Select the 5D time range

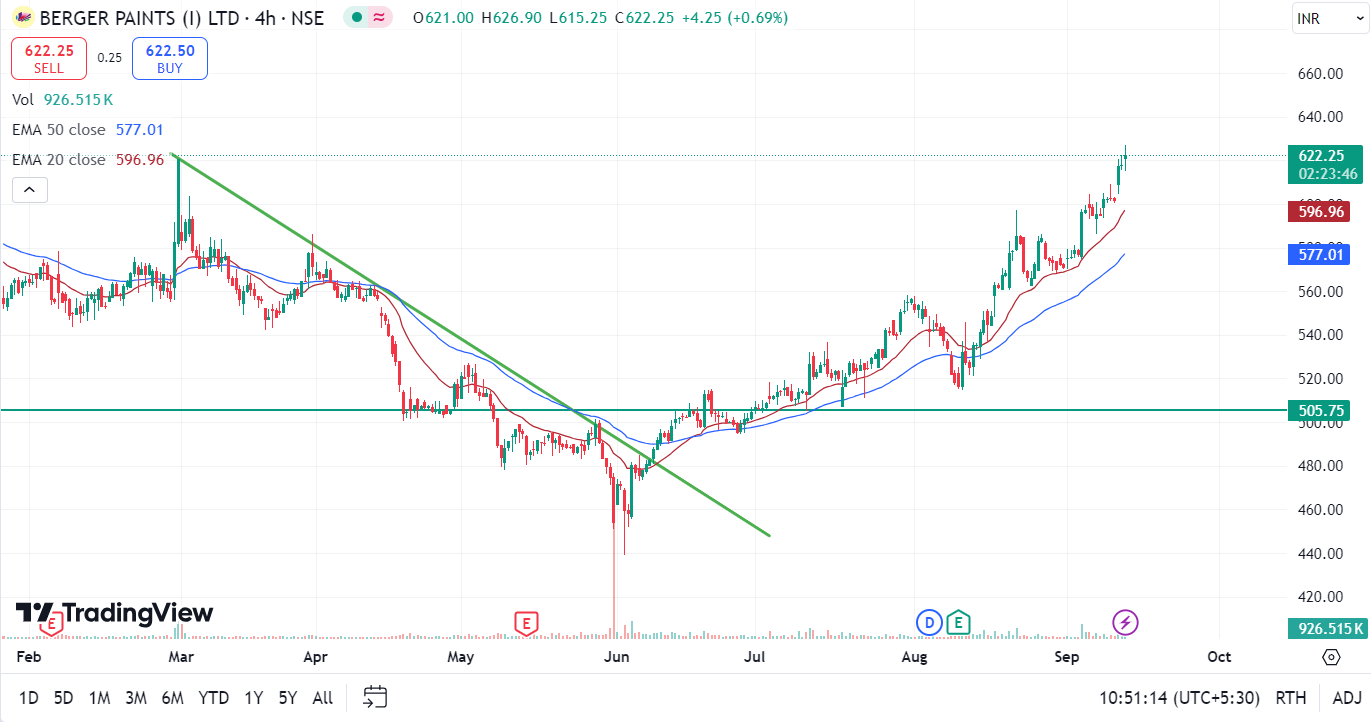pos(63,698)
